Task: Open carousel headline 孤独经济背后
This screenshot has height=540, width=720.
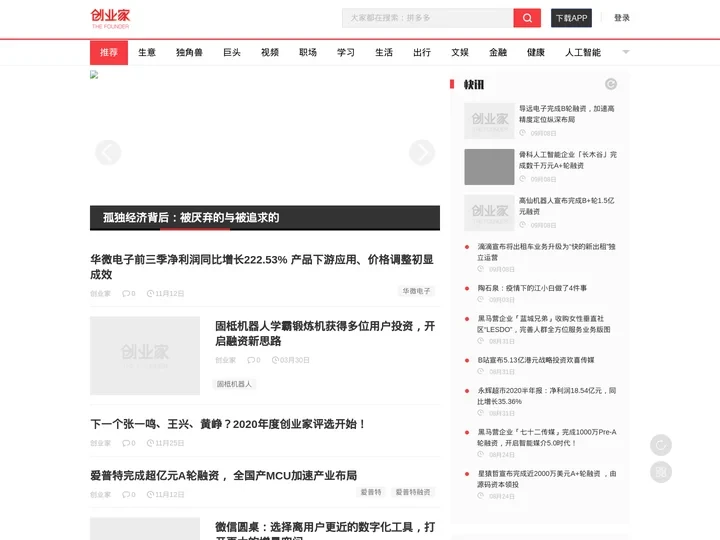Action: tap(191, 217)
